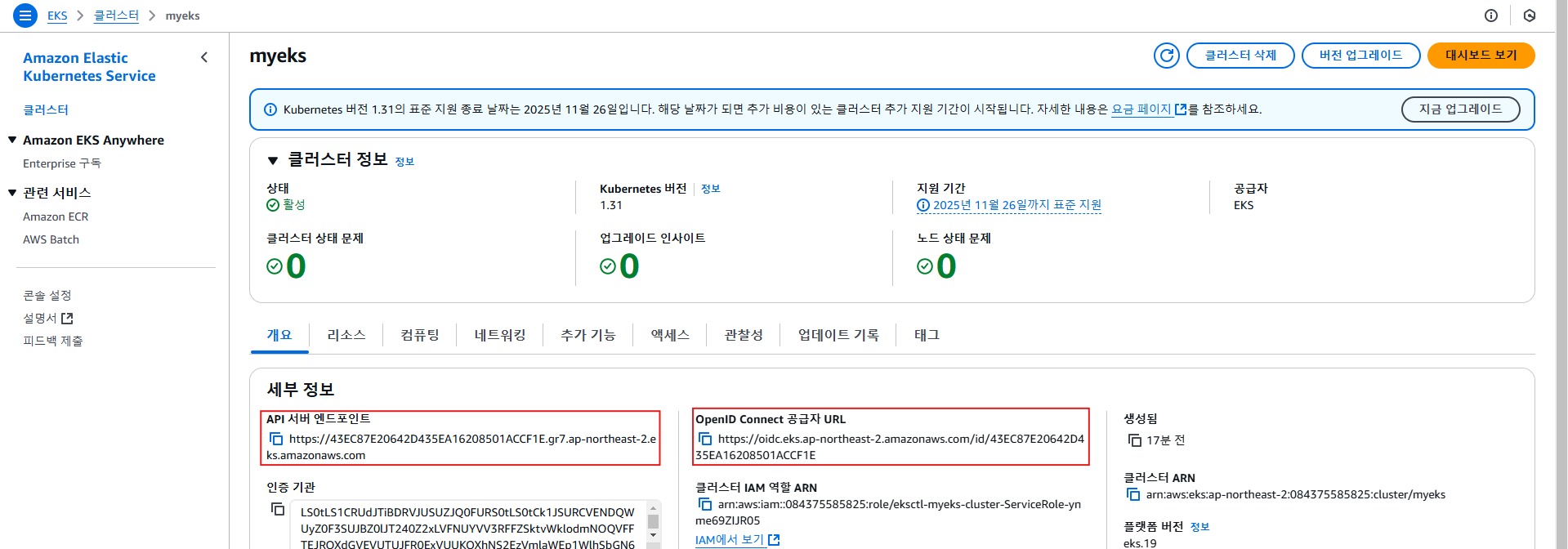Open the 액세스 tab

670,335
